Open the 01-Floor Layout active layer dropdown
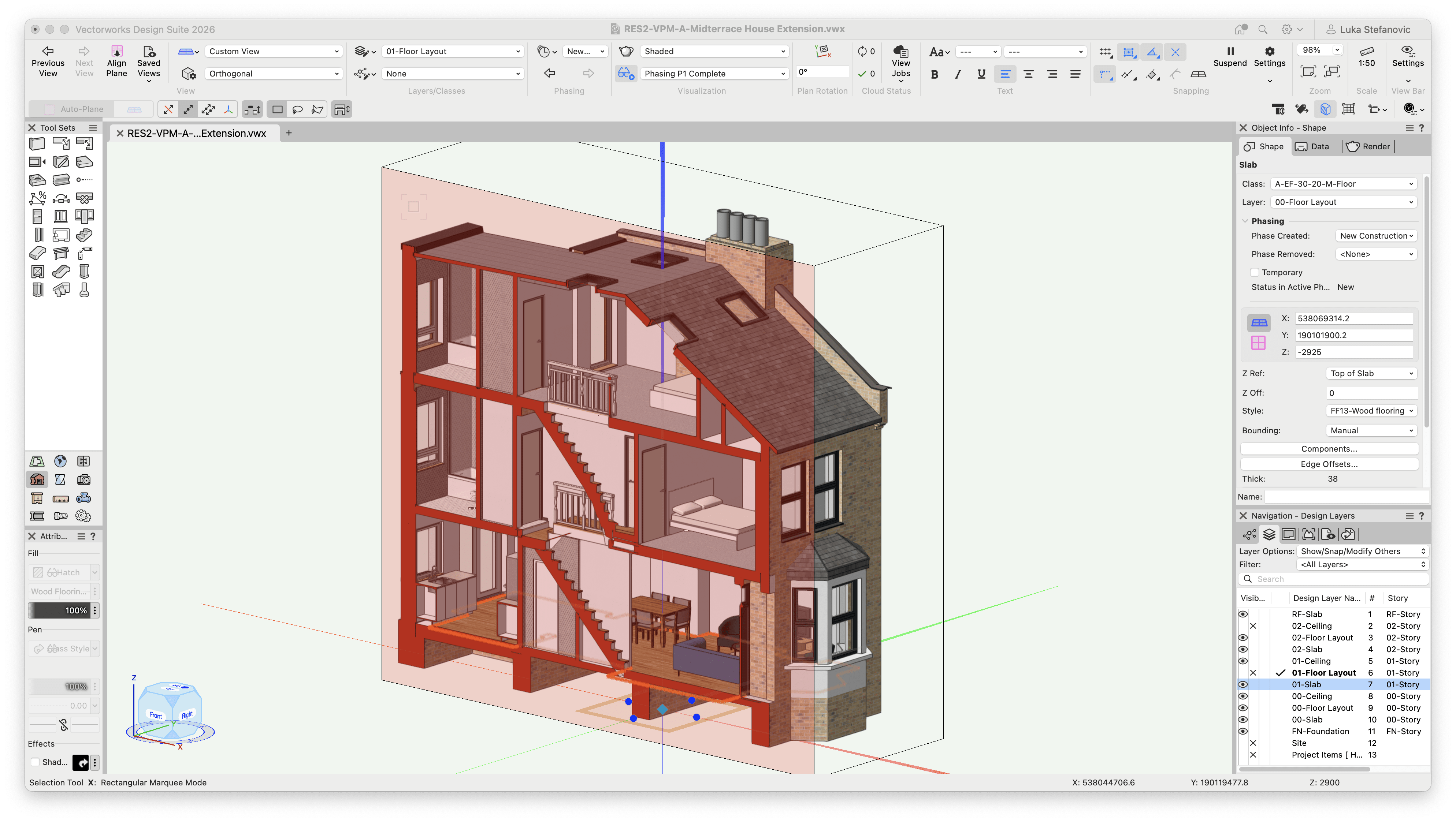The height and width of the screenshot is (822, 1456). (453, 51)
